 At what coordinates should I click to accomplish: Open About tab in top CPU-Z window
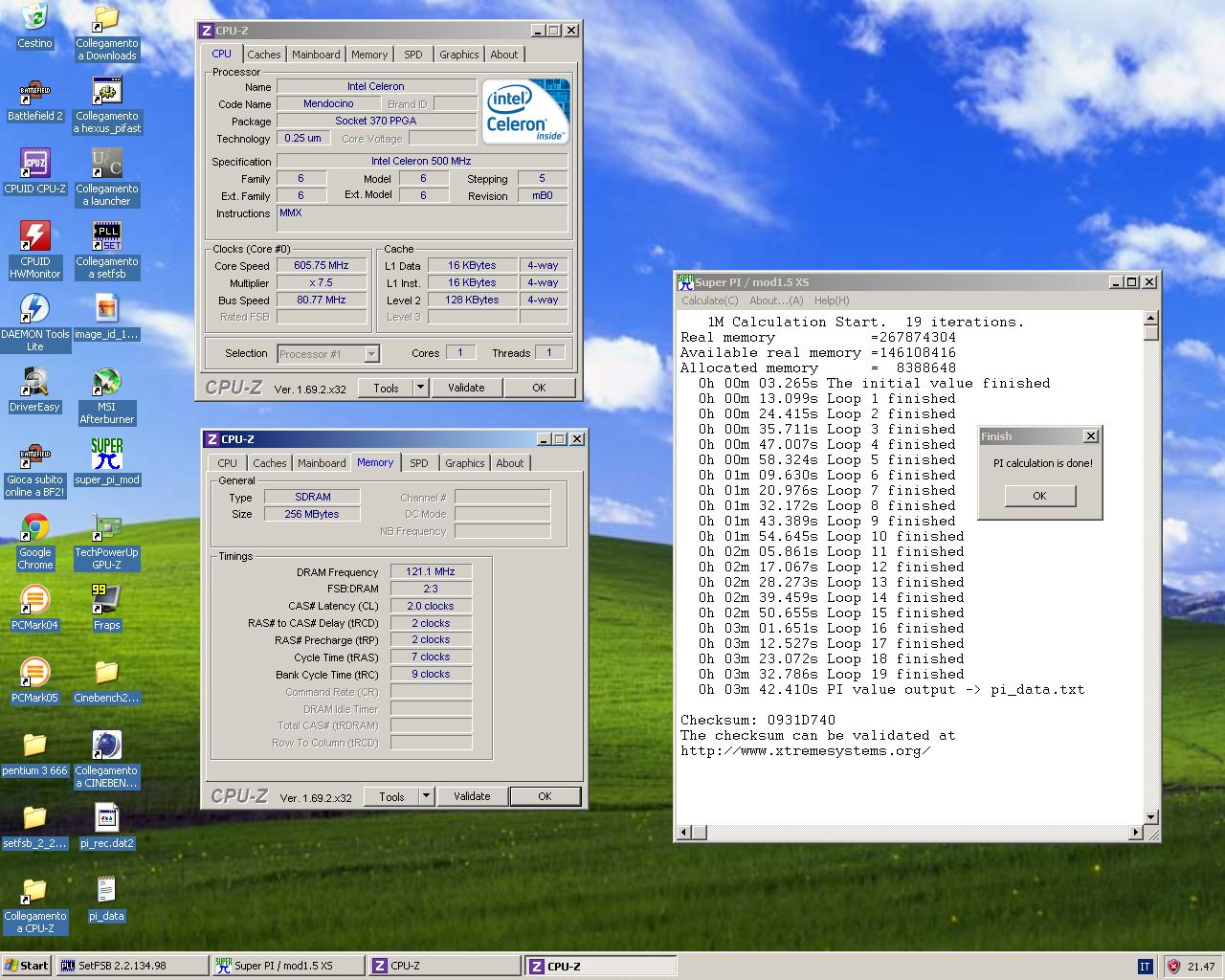point(504,55)
